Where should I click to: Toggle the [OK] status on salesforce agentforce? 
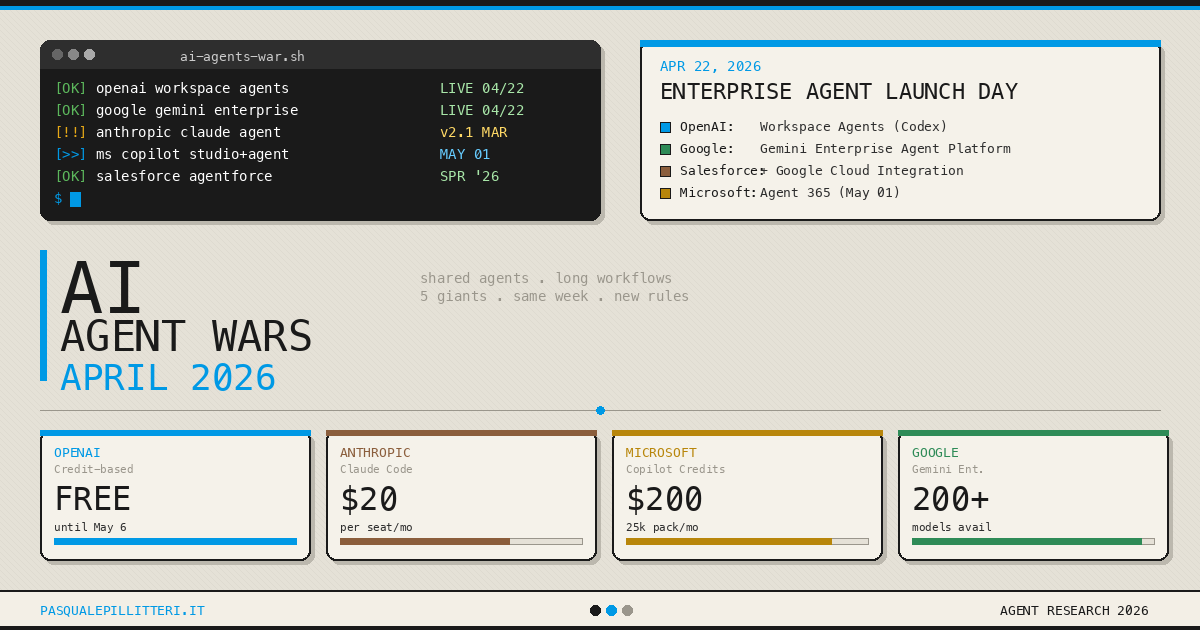pos(70,176)
